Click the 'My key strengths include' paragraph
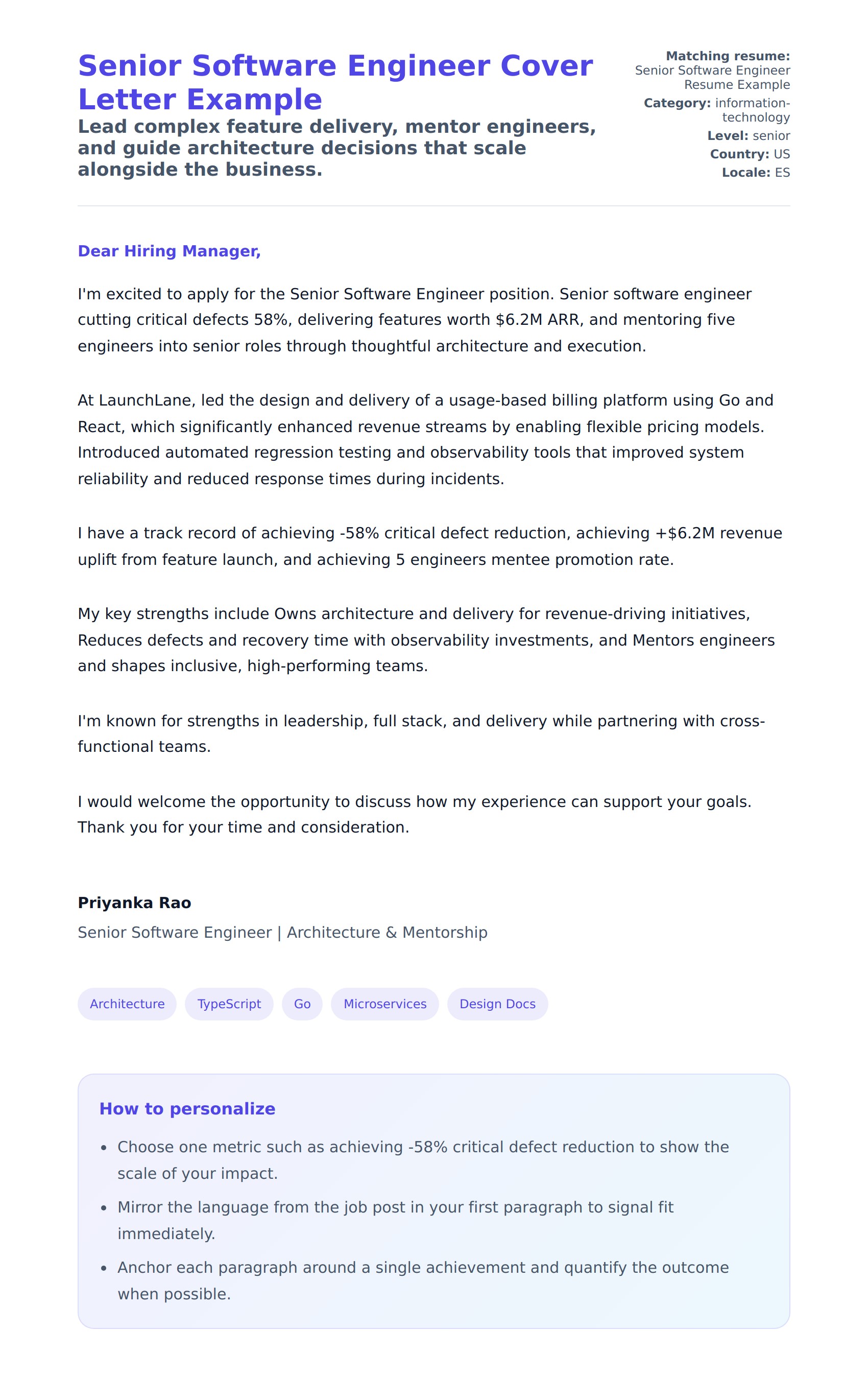 click(426, 640)
